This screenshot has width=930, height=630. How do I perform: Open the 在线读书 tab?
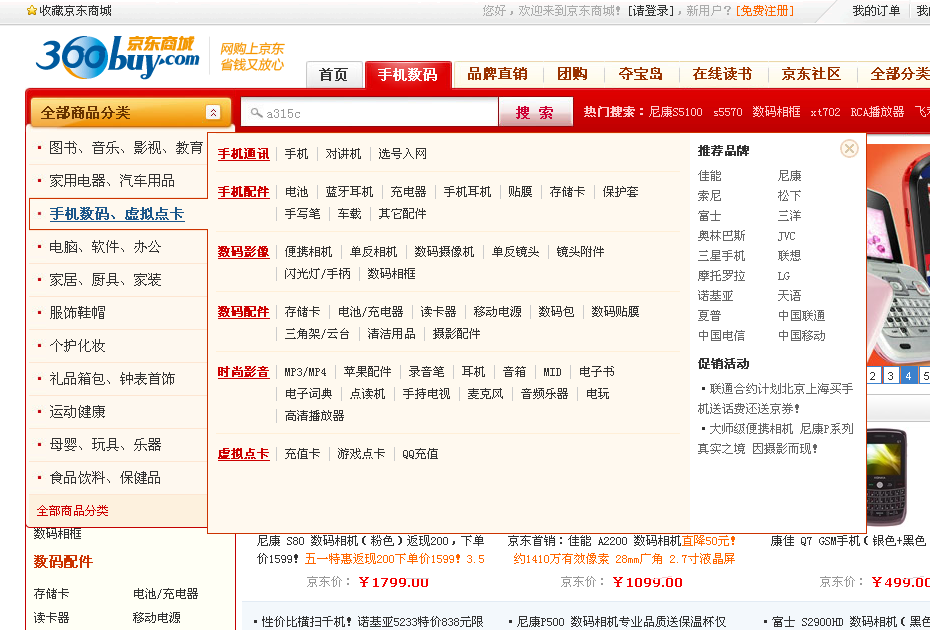pos(722,74)
